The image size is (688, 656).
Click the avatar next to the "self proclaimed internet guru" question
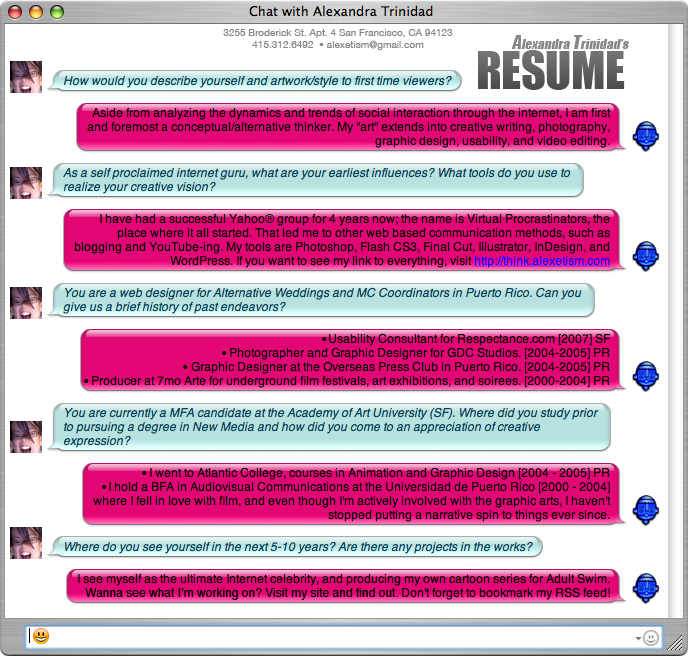click(x=25, y=183)
